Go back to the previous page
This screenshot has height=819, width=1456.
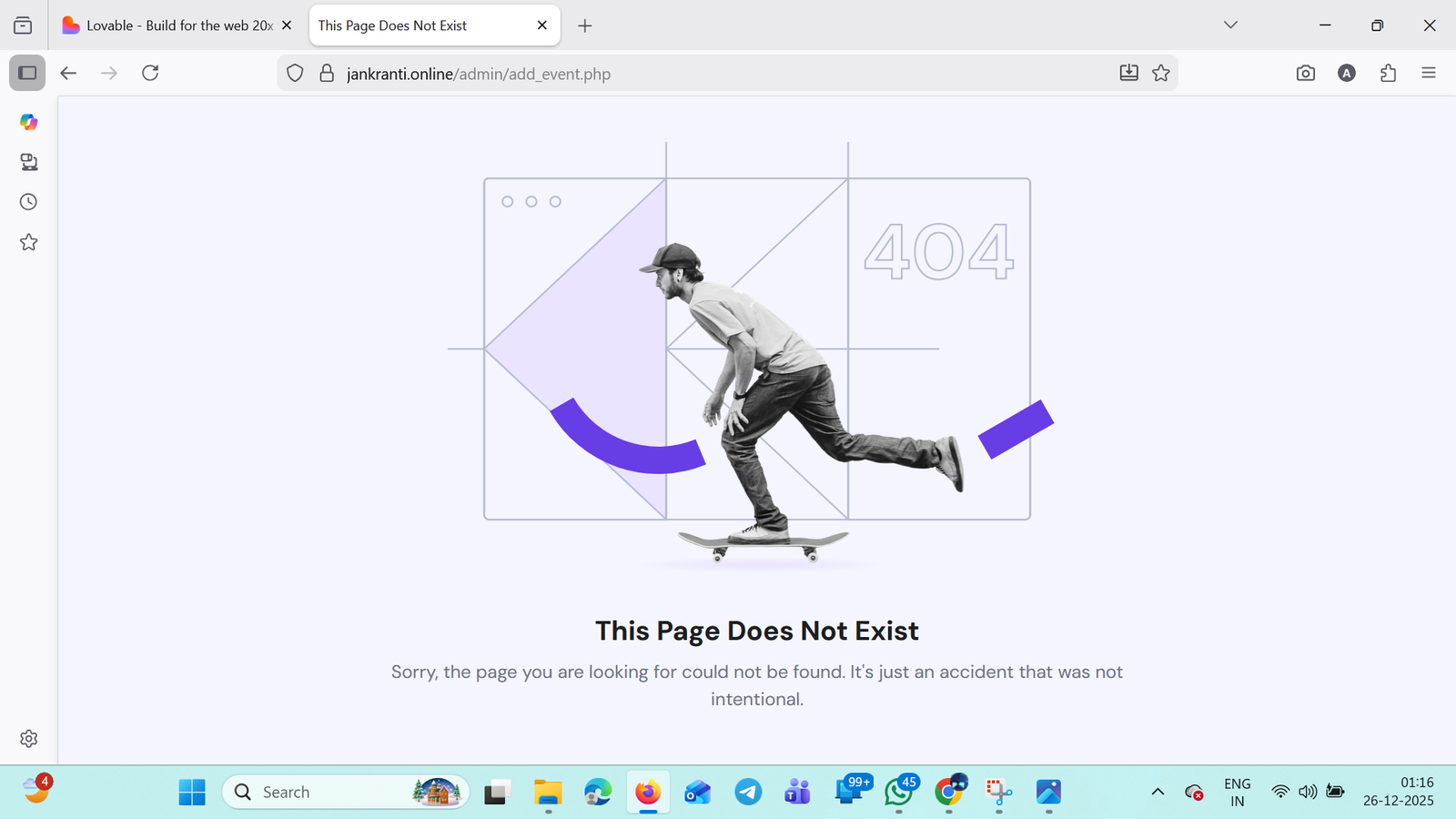[68, 73]
